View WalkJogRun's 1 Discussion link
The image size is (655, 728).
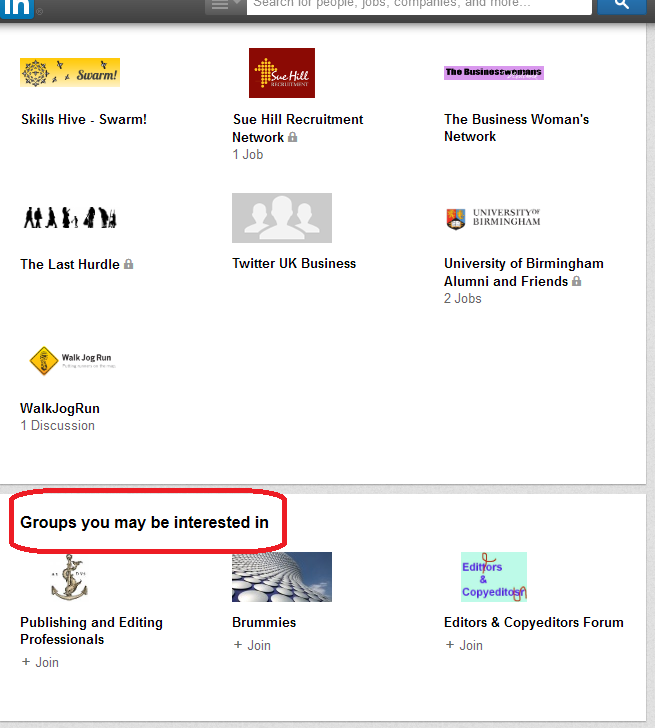[x=58, y=425]
